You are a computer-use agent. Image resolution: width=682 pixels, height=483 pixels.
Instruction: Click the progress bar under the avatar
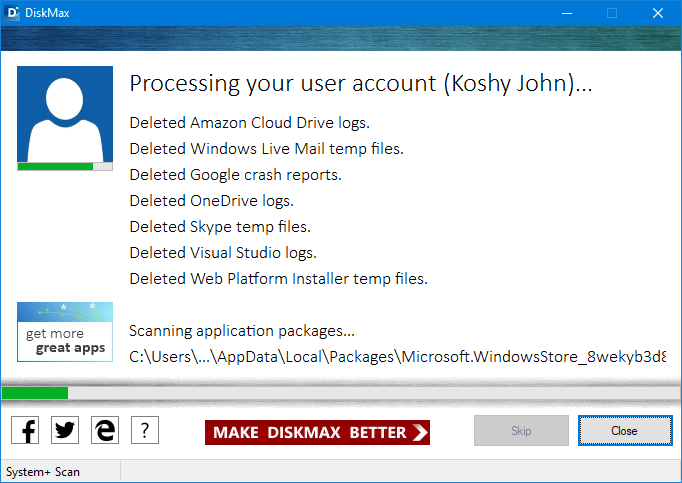click(65, 166)
